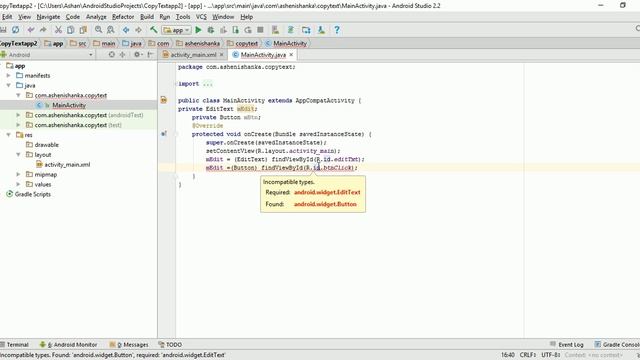Click the navigate Forward arrow icon

[138, 30]
